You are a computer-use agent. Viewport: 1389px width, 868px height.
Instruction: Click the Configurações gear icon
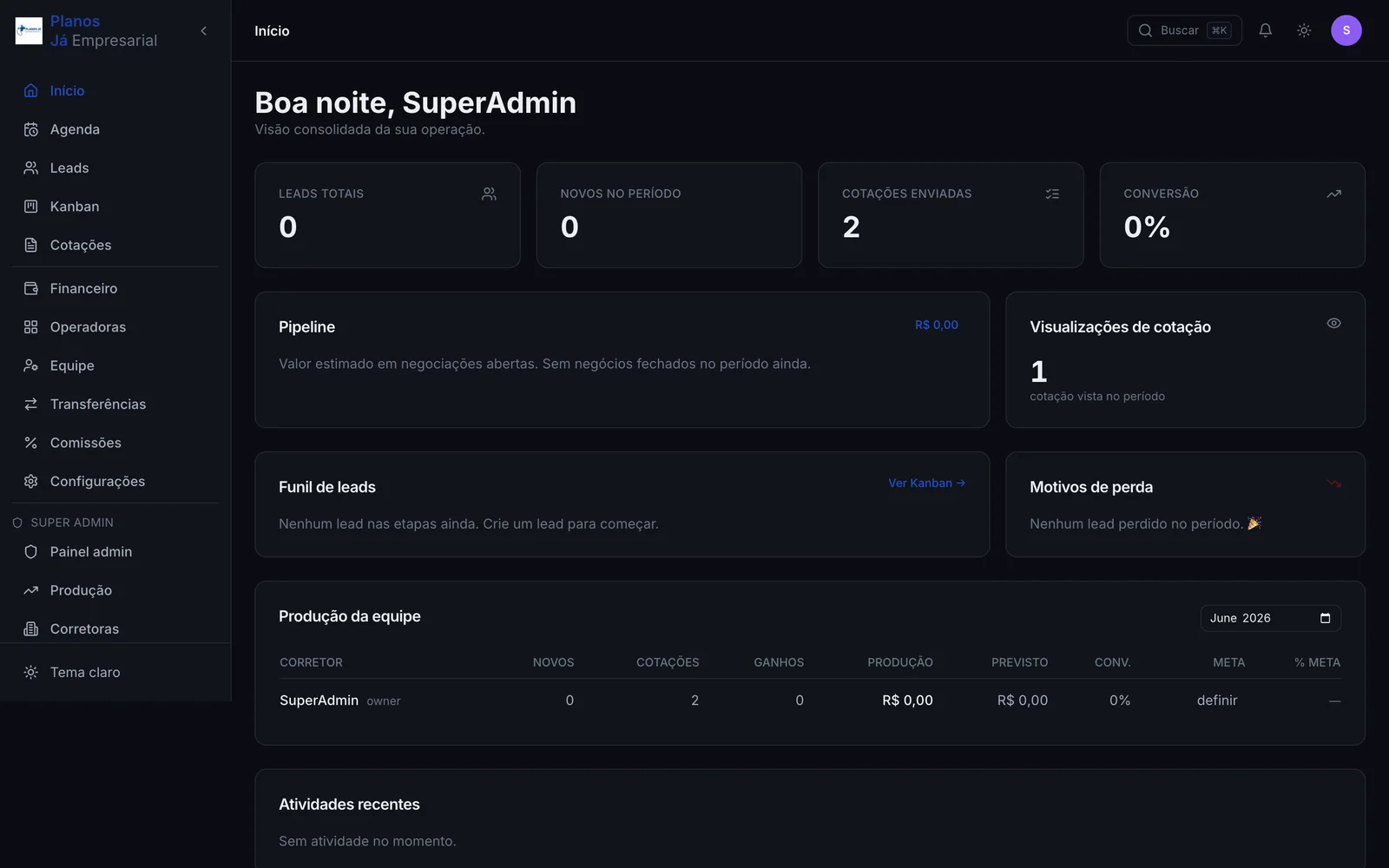coord(31,482)
